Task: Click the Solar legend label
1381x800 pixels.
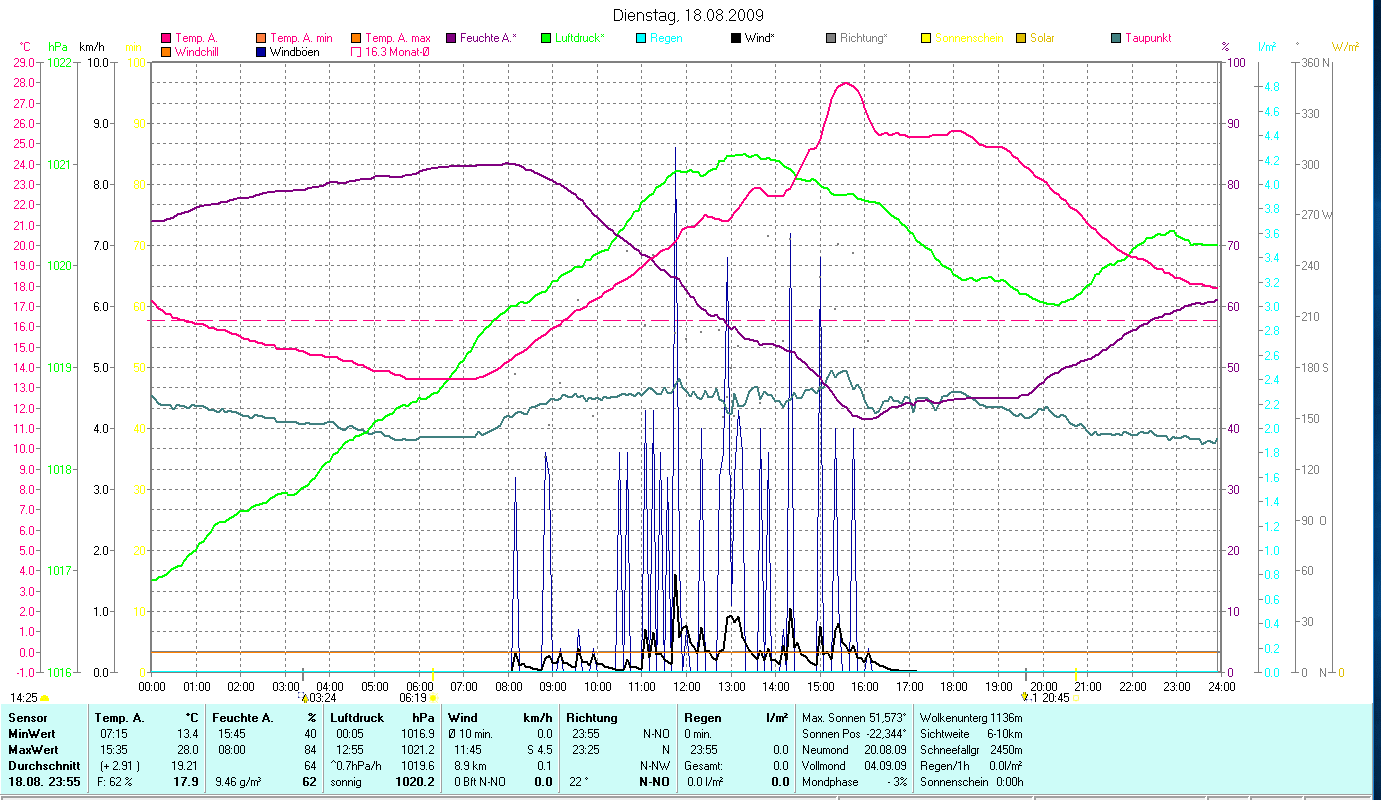Action: click(1042, 38)
